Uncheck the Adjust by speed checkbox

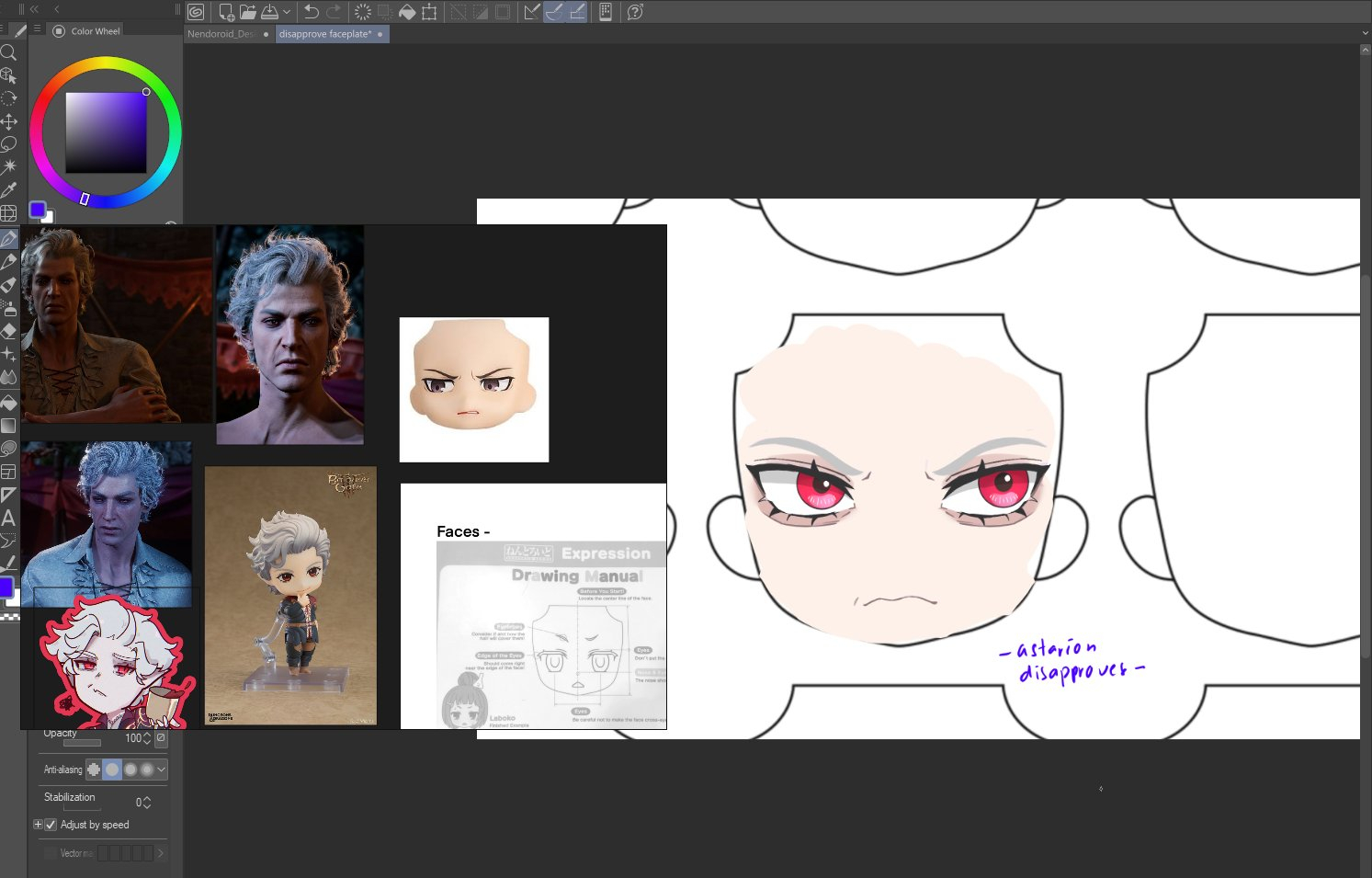pos(51,825)
